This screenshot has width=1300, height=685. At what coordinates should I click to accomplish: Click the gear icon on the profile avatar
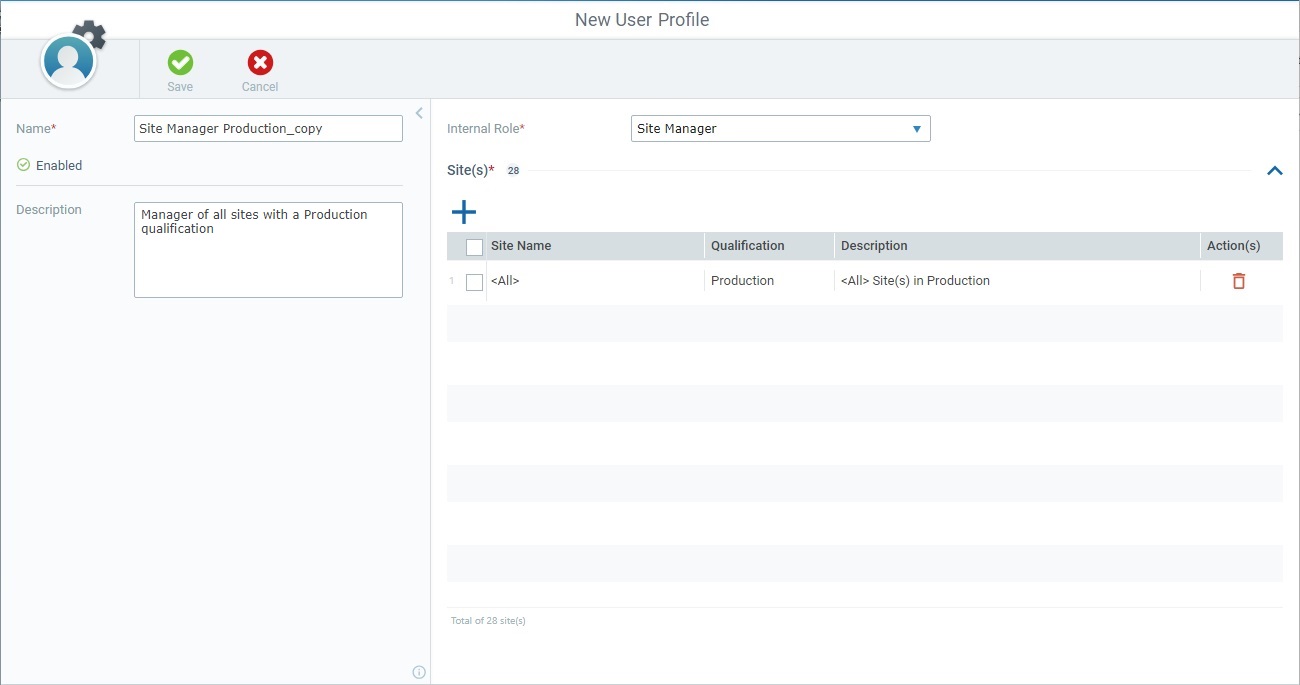coord(88,33)
